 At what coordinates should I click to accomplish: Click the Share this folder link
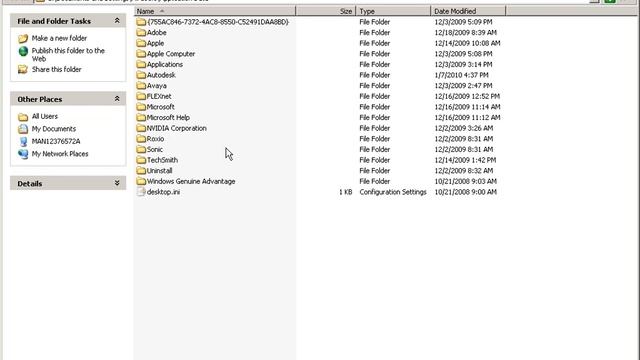[57, 69]
